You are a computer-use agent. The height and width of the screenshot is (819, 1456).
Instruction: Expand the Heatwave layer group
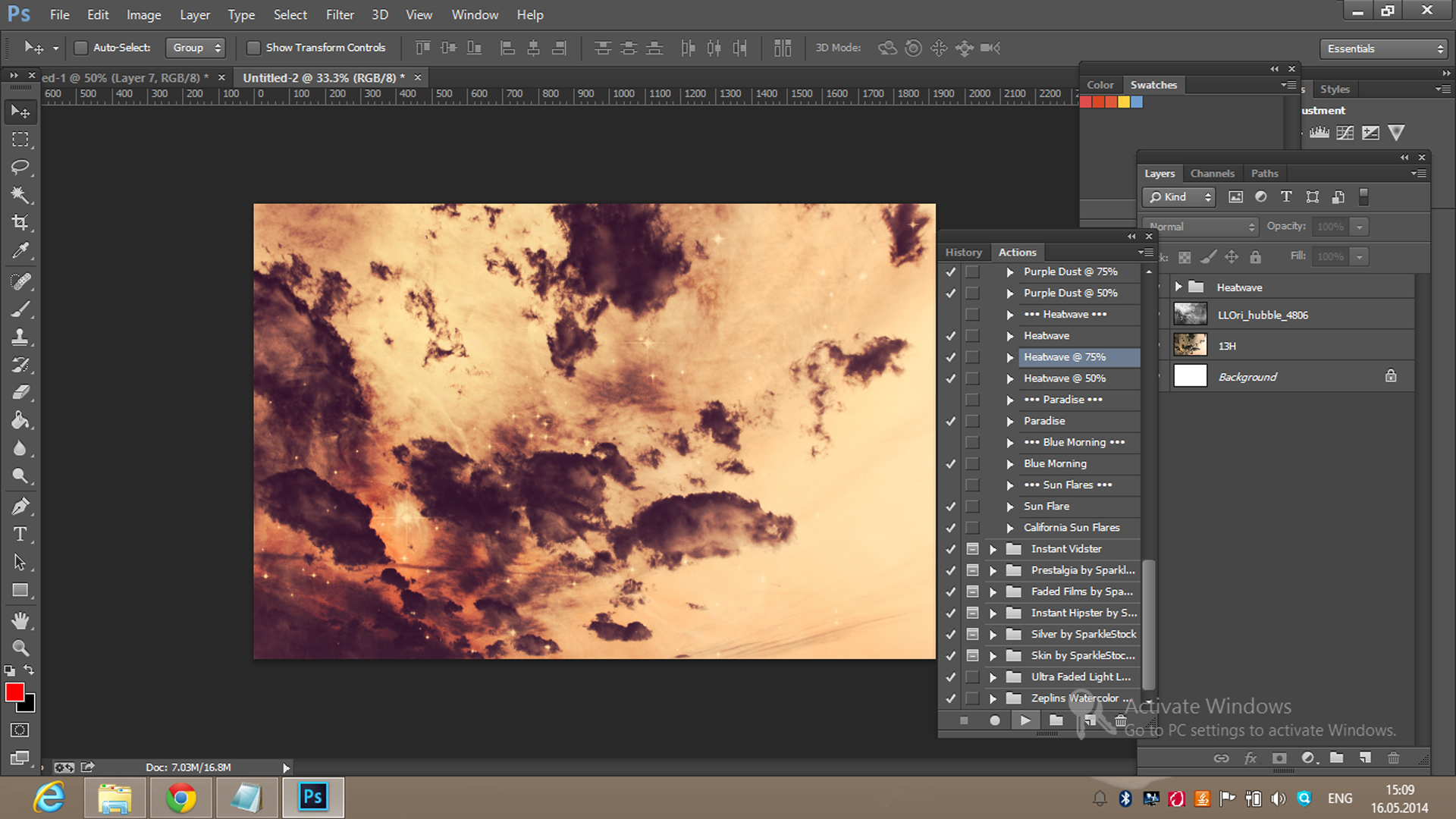tap(1178, 287)
